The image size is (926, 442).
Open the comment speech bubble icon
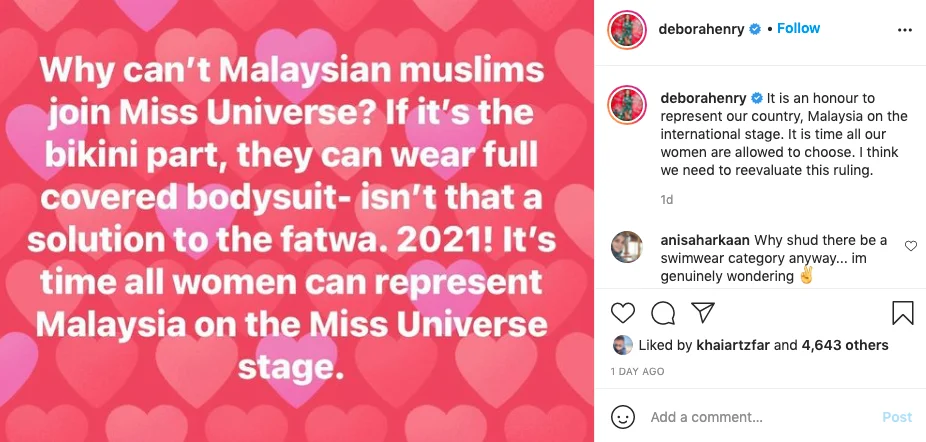(x=663, y=313)
